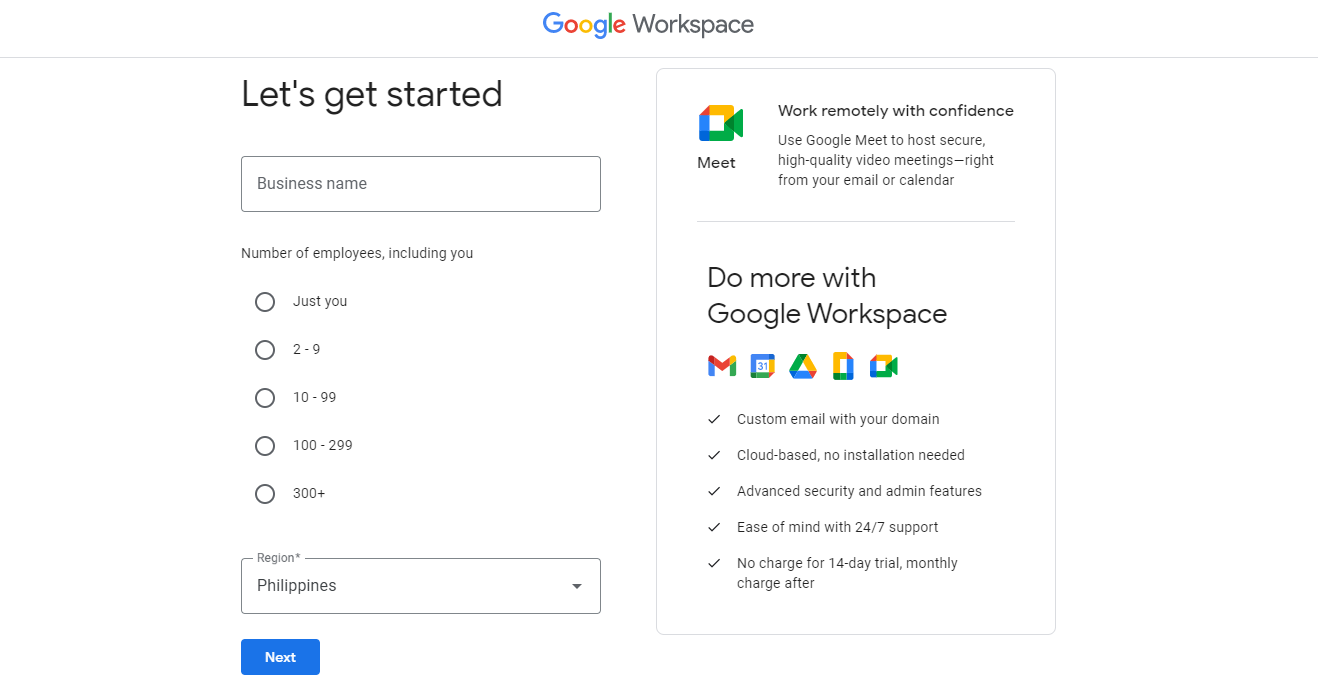Click the Google Calendar icon
The height and width of the screenshot is (686, 1318).
click(763, 366)
